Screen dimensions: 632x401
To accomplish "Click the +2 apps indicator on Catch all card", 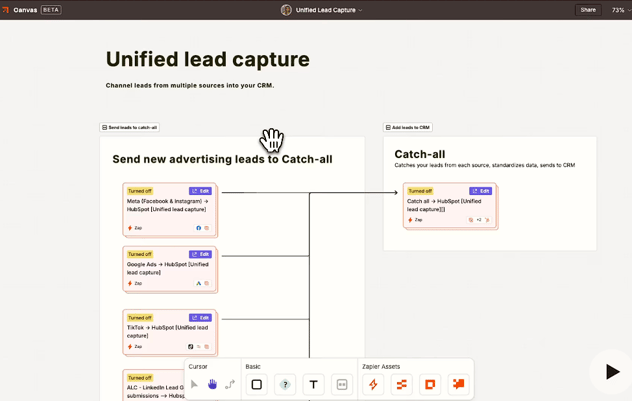I will [479, 220].
